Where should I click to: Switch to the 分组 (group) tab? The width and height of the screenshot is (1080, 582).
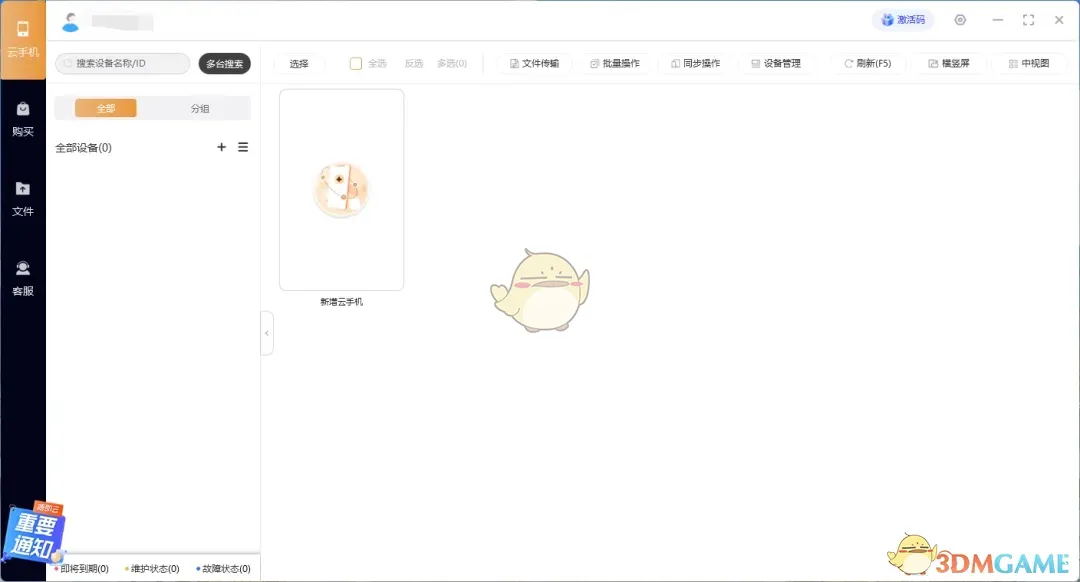[201, 107]
